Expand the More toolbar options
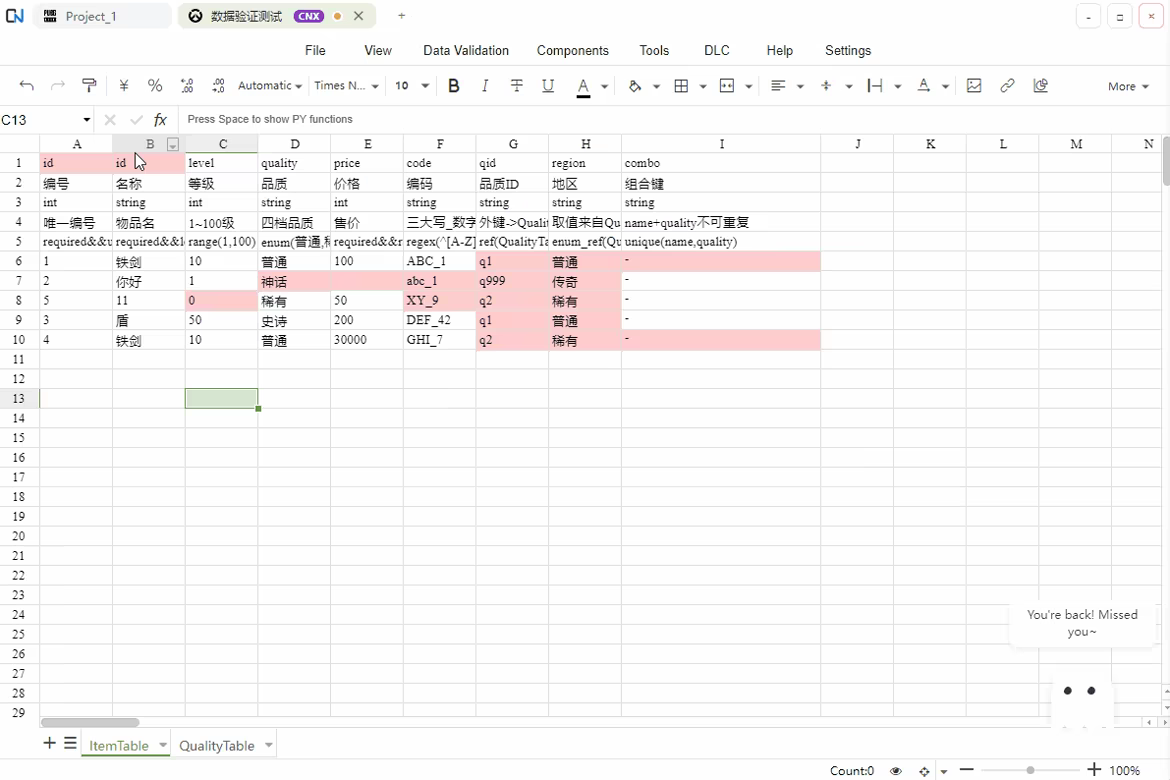 tap(1128, 87)
